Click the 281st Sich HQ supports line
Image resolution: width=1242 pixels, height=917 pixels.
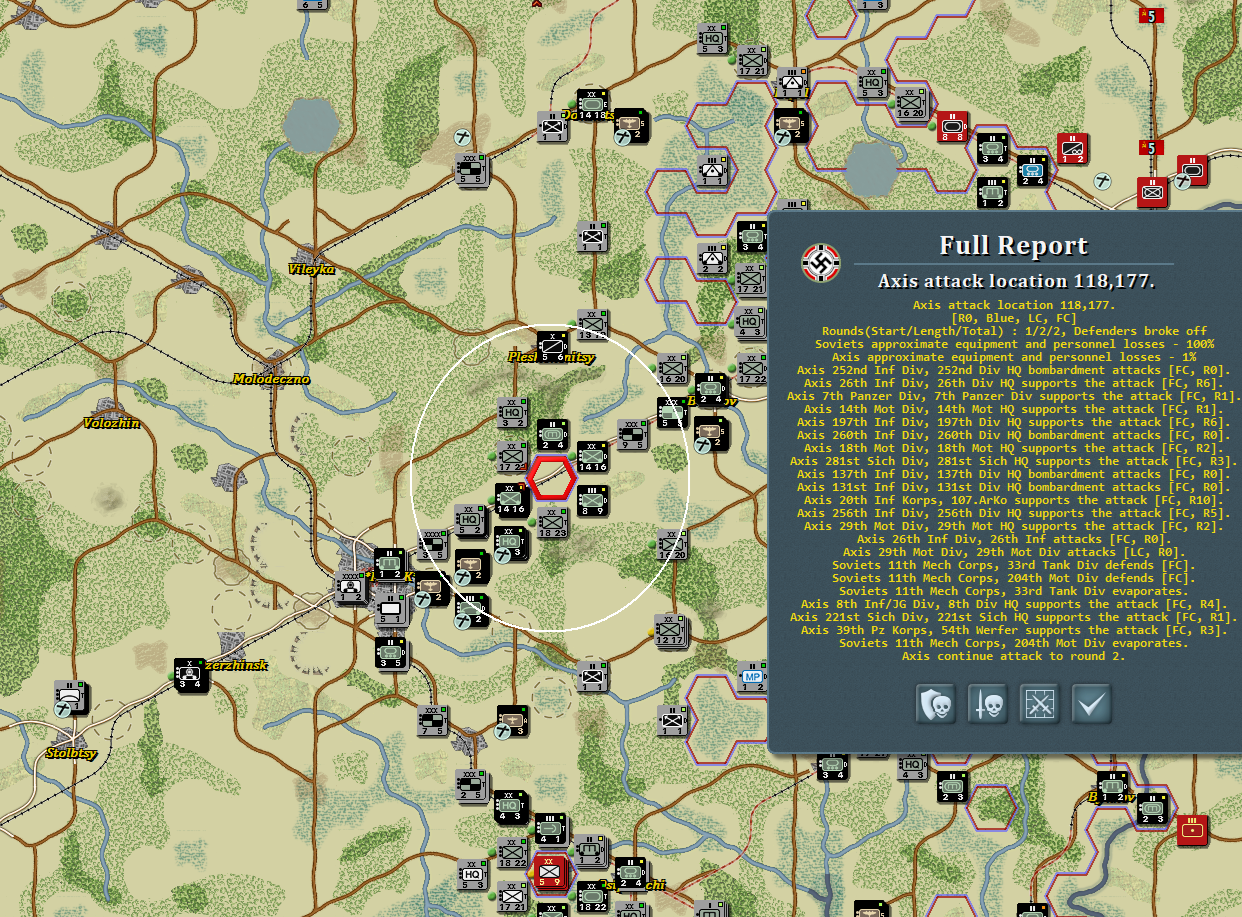tap(1014, 461)
